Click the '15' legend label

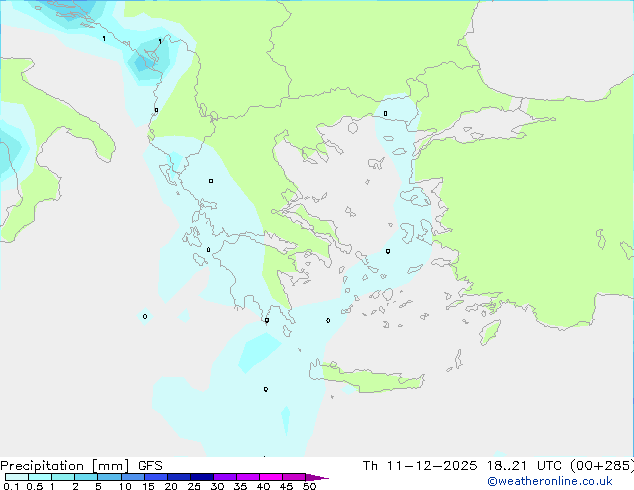pyautogui.click(x=148, y=486)
